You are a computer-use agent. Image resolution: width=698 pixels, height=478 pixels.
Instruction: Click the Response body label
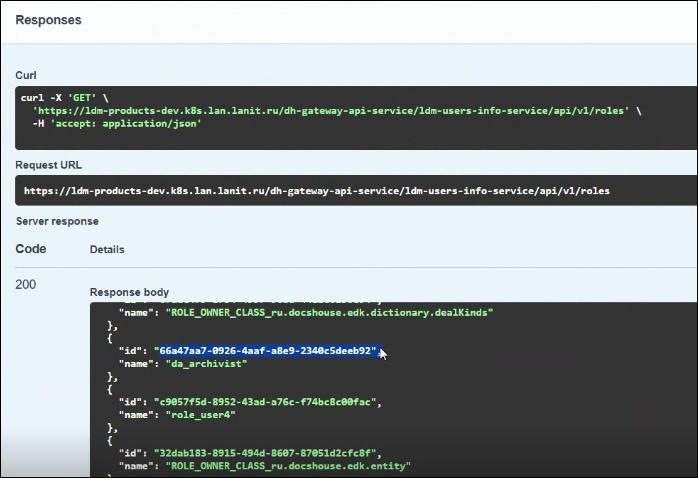coord(130,292)
